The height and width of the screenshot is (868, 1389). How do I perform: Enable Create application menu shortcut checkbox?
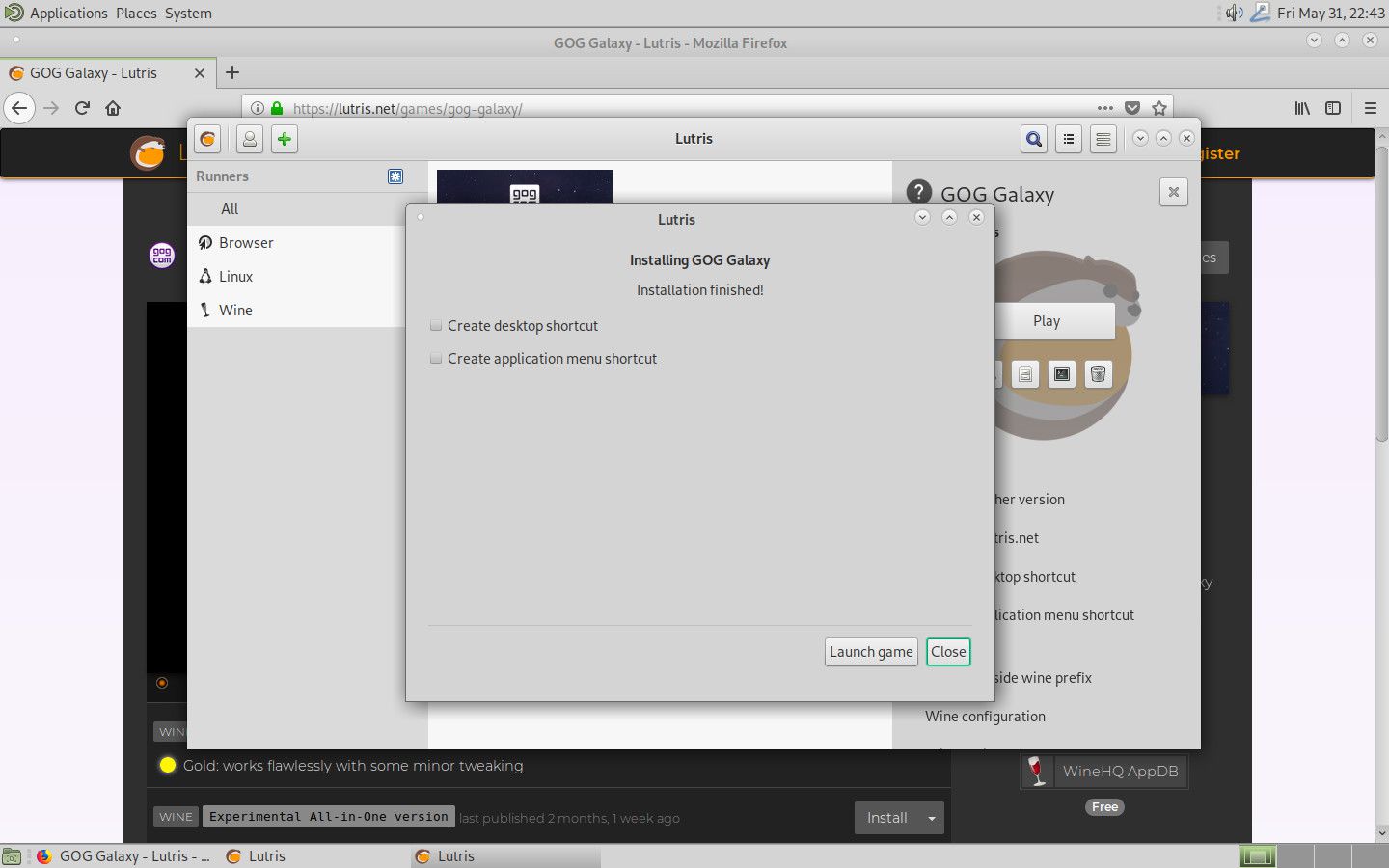(x=436, y=359)
